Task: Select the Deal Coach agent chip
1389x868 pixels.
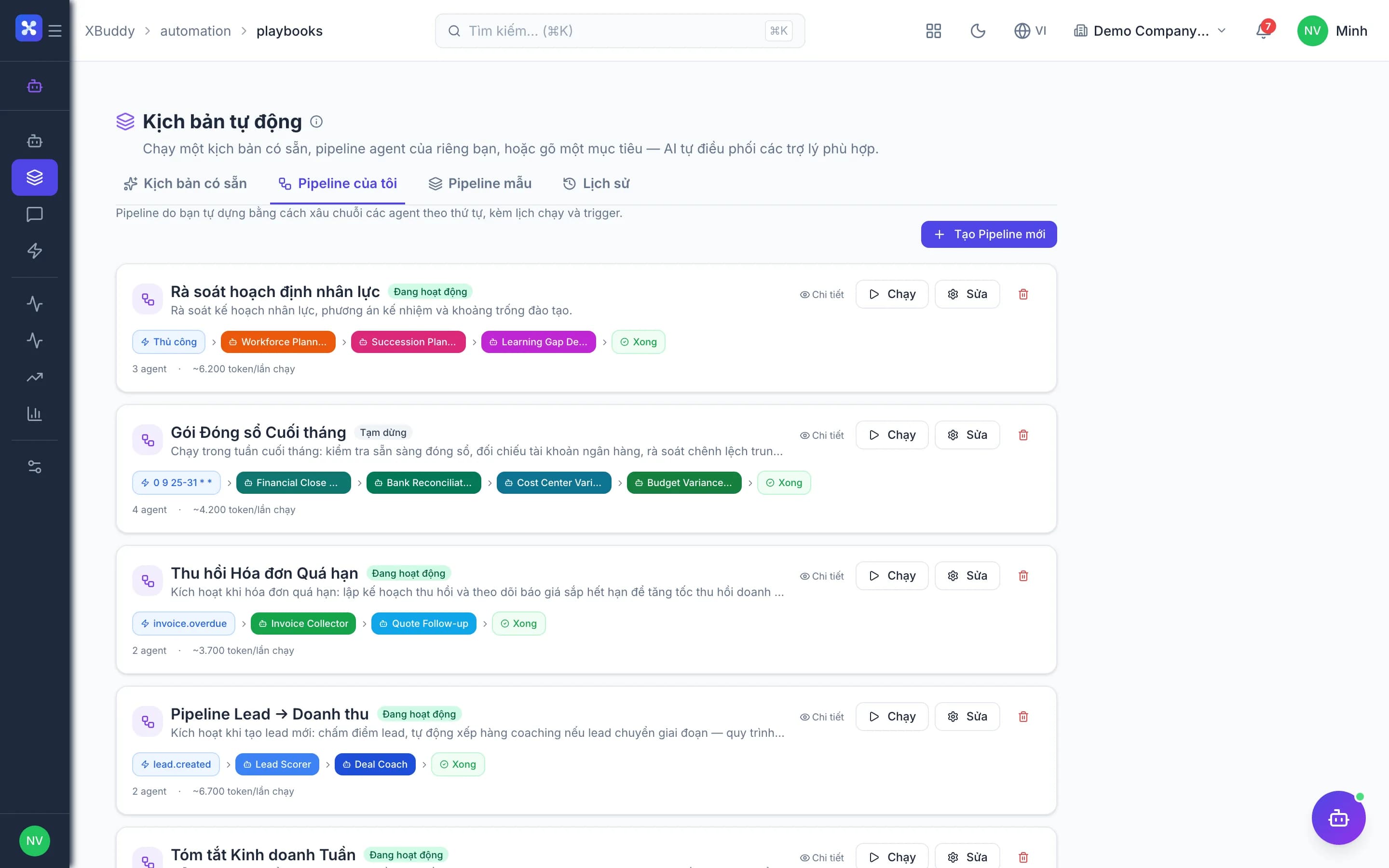Action: (x=375, y=764)
